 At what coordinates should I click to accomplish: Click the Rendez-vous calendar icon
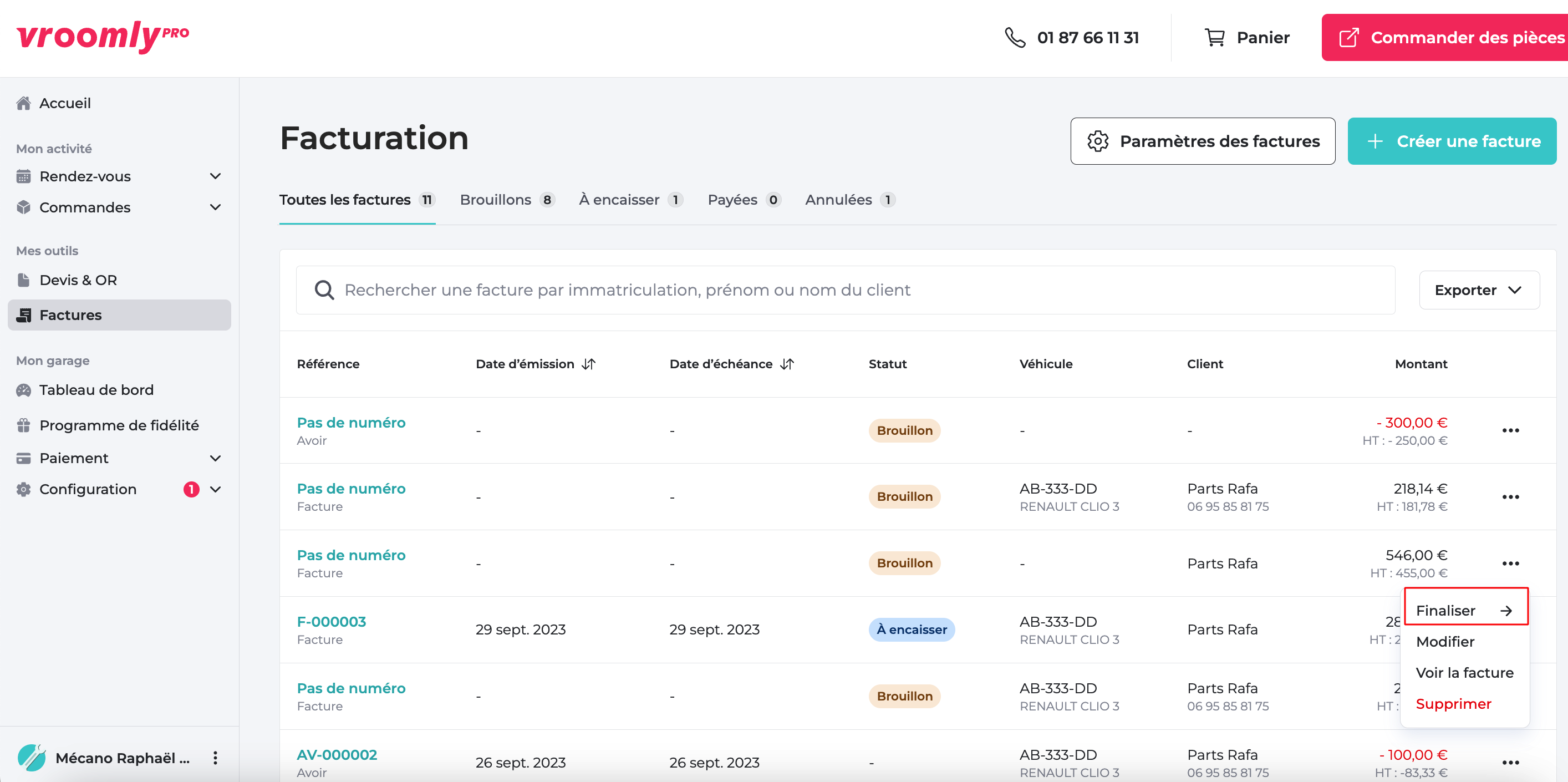24,176
